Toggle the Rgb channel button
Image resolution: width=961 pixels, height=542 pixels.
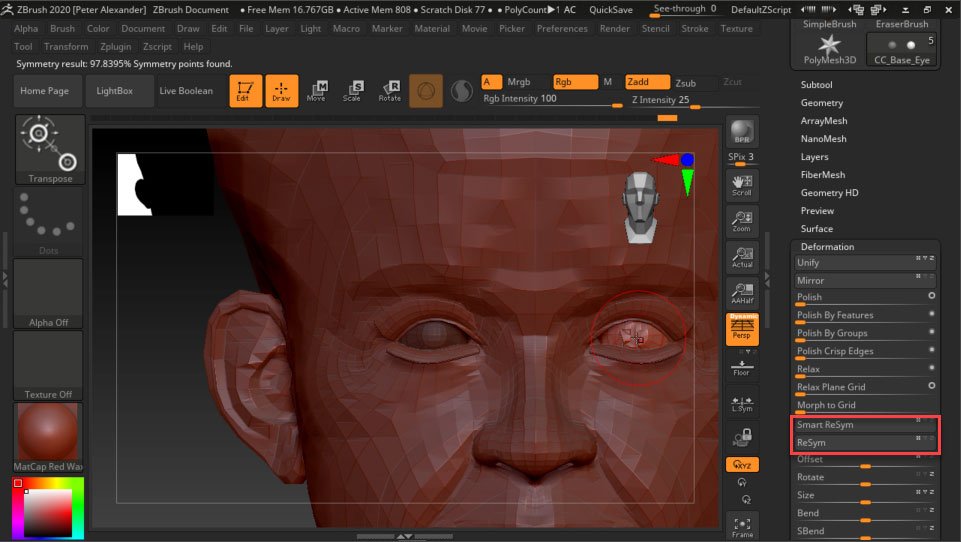point(575,82)
